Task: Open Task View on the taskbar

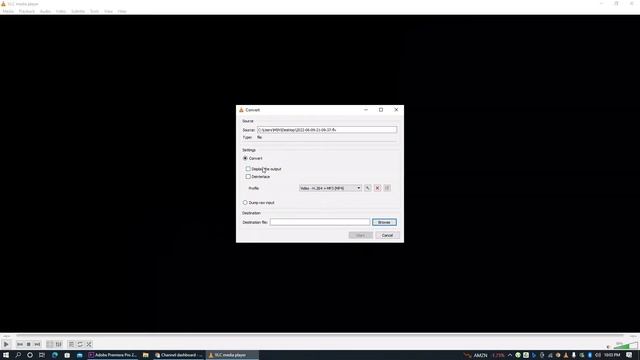Action: point(42,355)
